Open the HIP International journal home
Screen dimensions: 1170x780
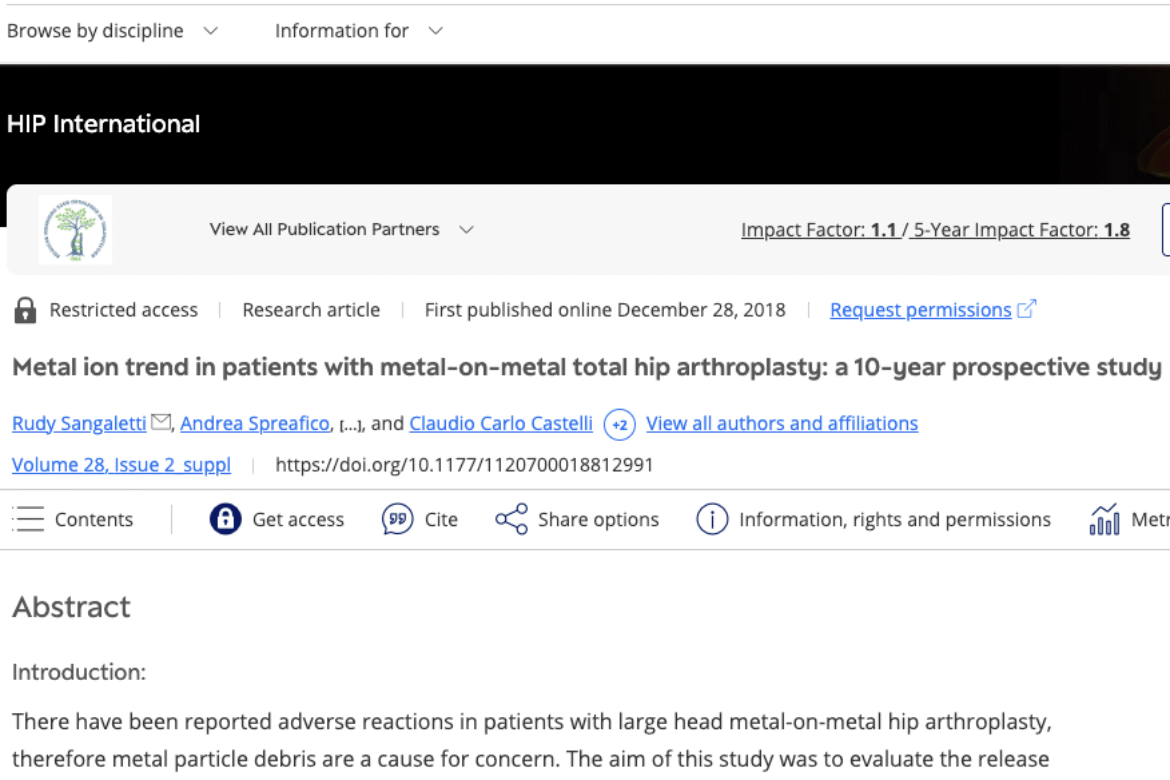pos(103,124)
